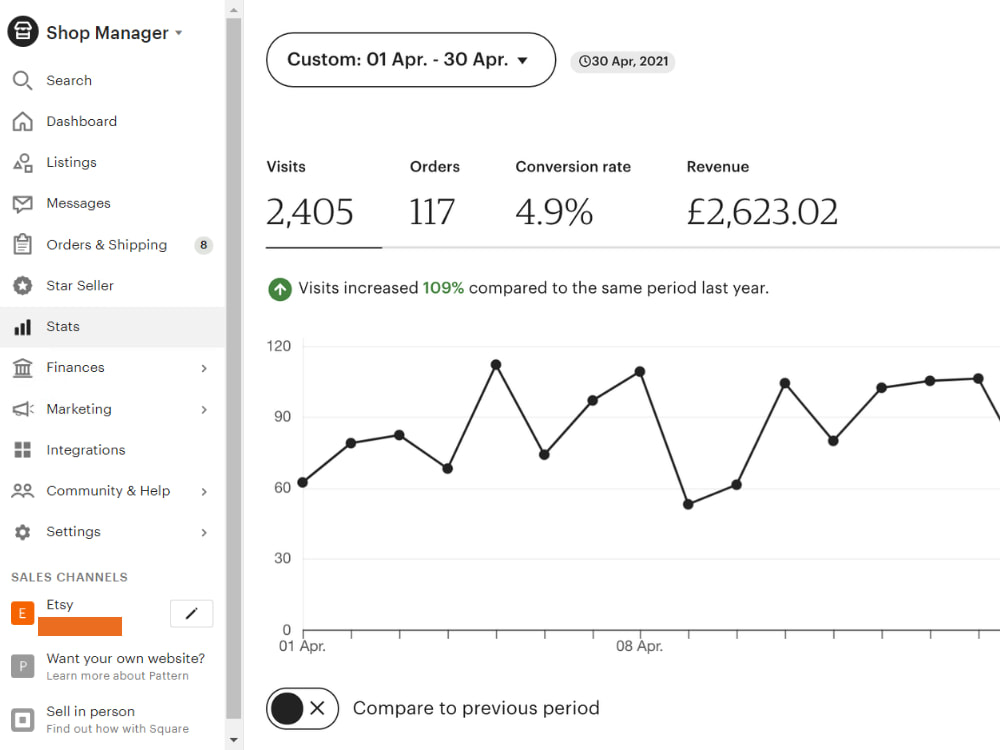The image size is (1000, 750).
Task: Click the highest visits data point
Action: [x=496, y=365]
